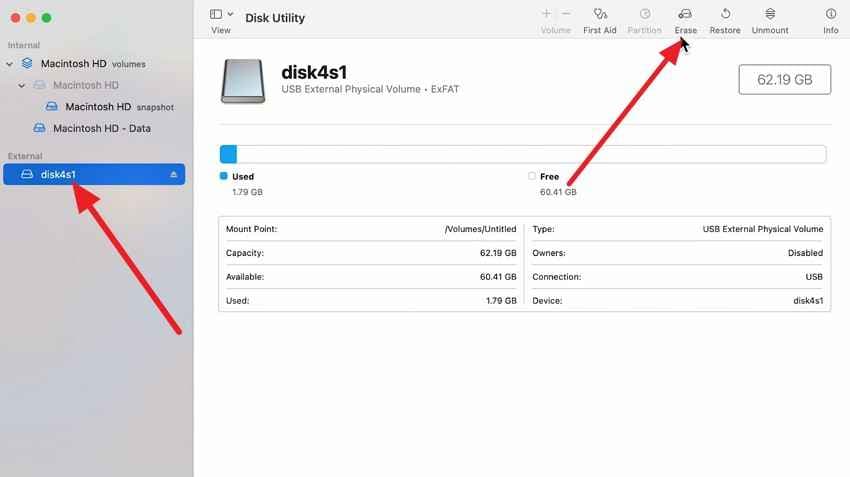Click the disk4s1 volume title
Image resolution: width=850 pixels, height=477 pixels.
coord(314,72)
